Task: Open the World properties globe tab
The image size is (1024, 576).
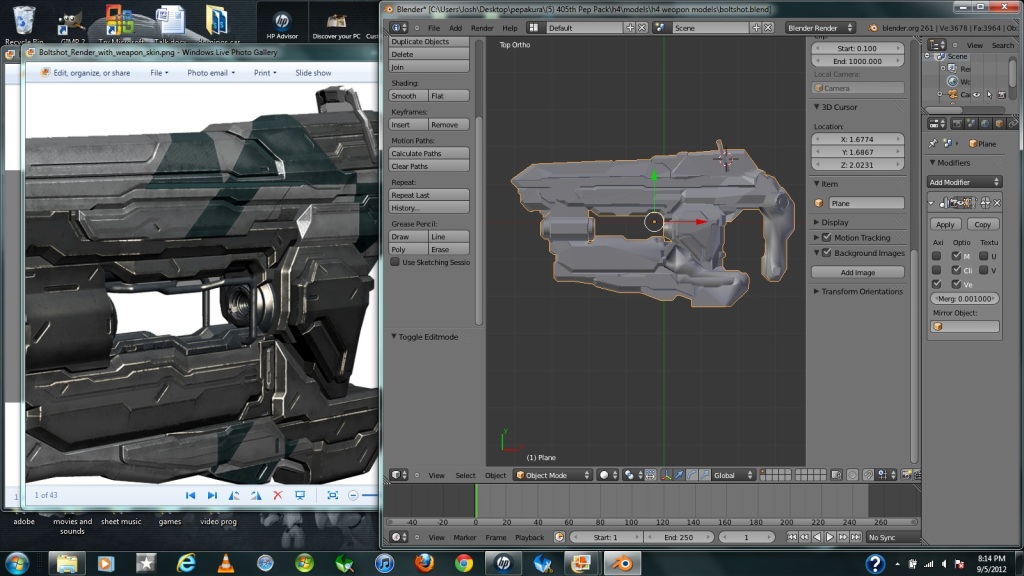Action: pyautogui.click(x=985, y=123)
